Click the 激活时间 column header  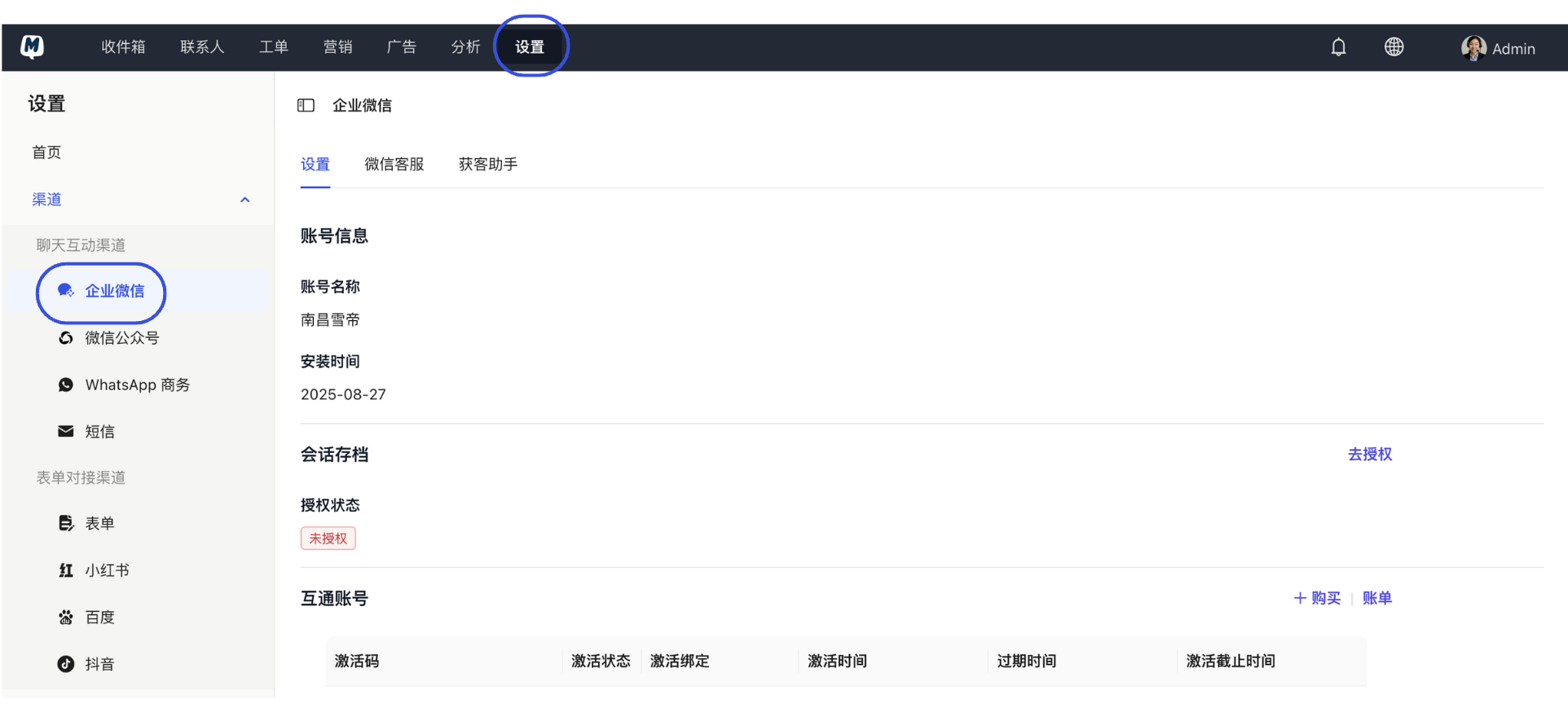click(x=837, y=661)
